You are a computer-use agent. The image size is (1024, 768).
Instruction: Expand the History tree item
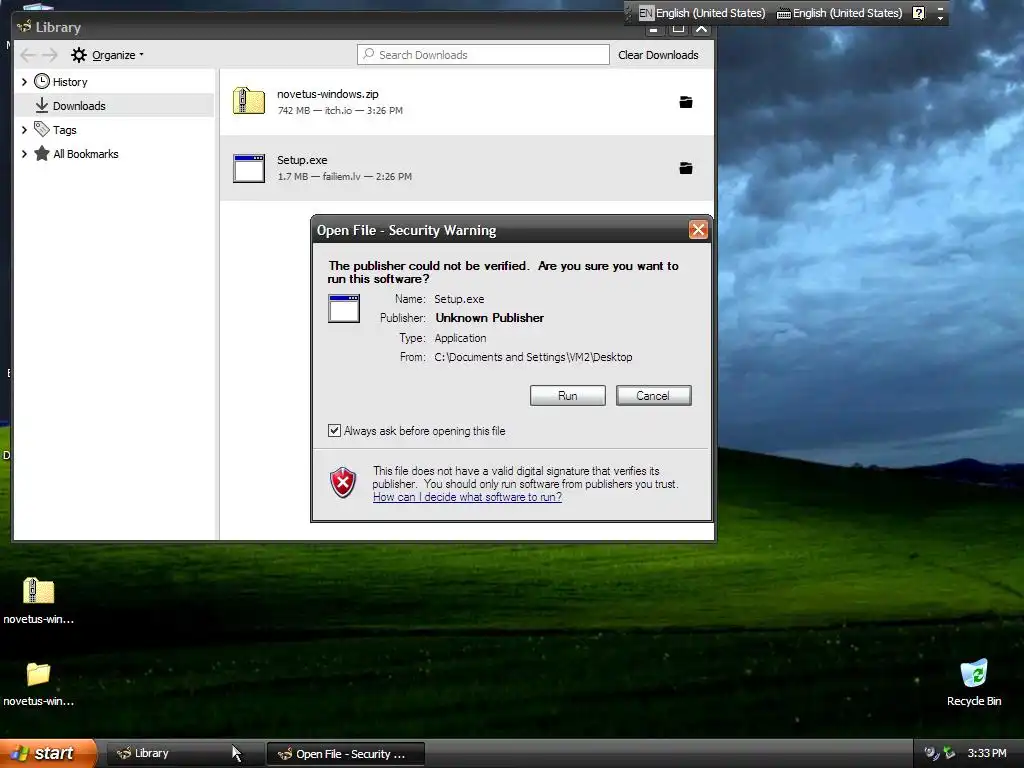[x=24, y=82]
